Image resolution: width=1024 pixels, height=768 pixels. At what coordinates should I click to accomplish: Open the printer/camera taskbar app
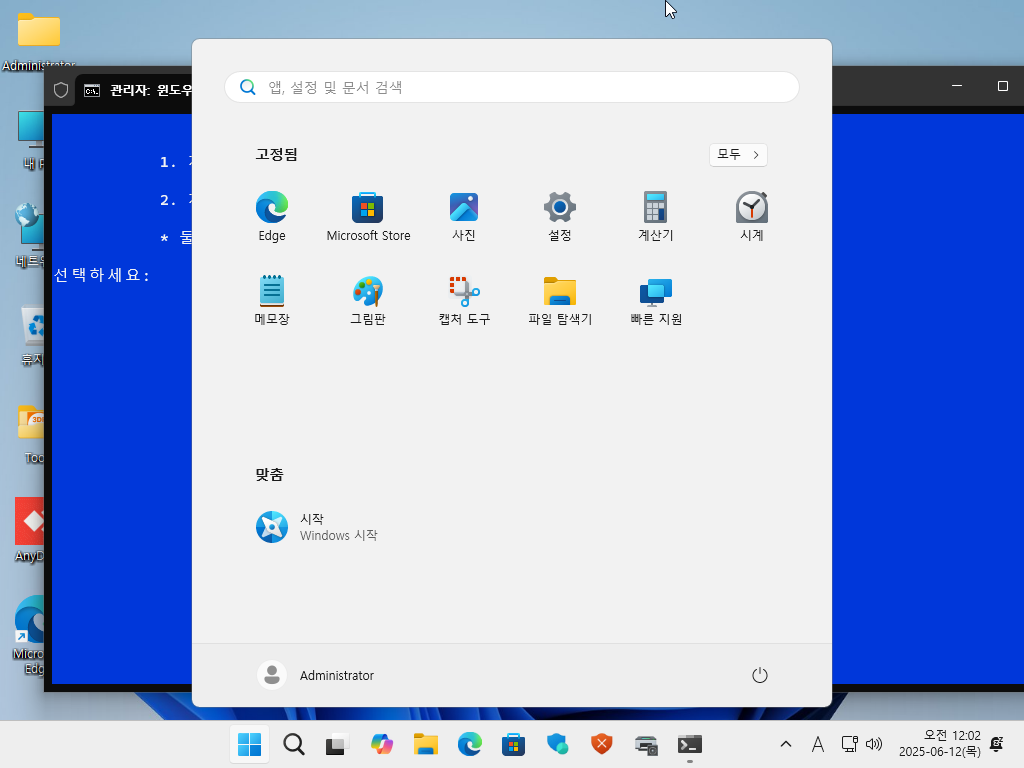tap(646, 744)
